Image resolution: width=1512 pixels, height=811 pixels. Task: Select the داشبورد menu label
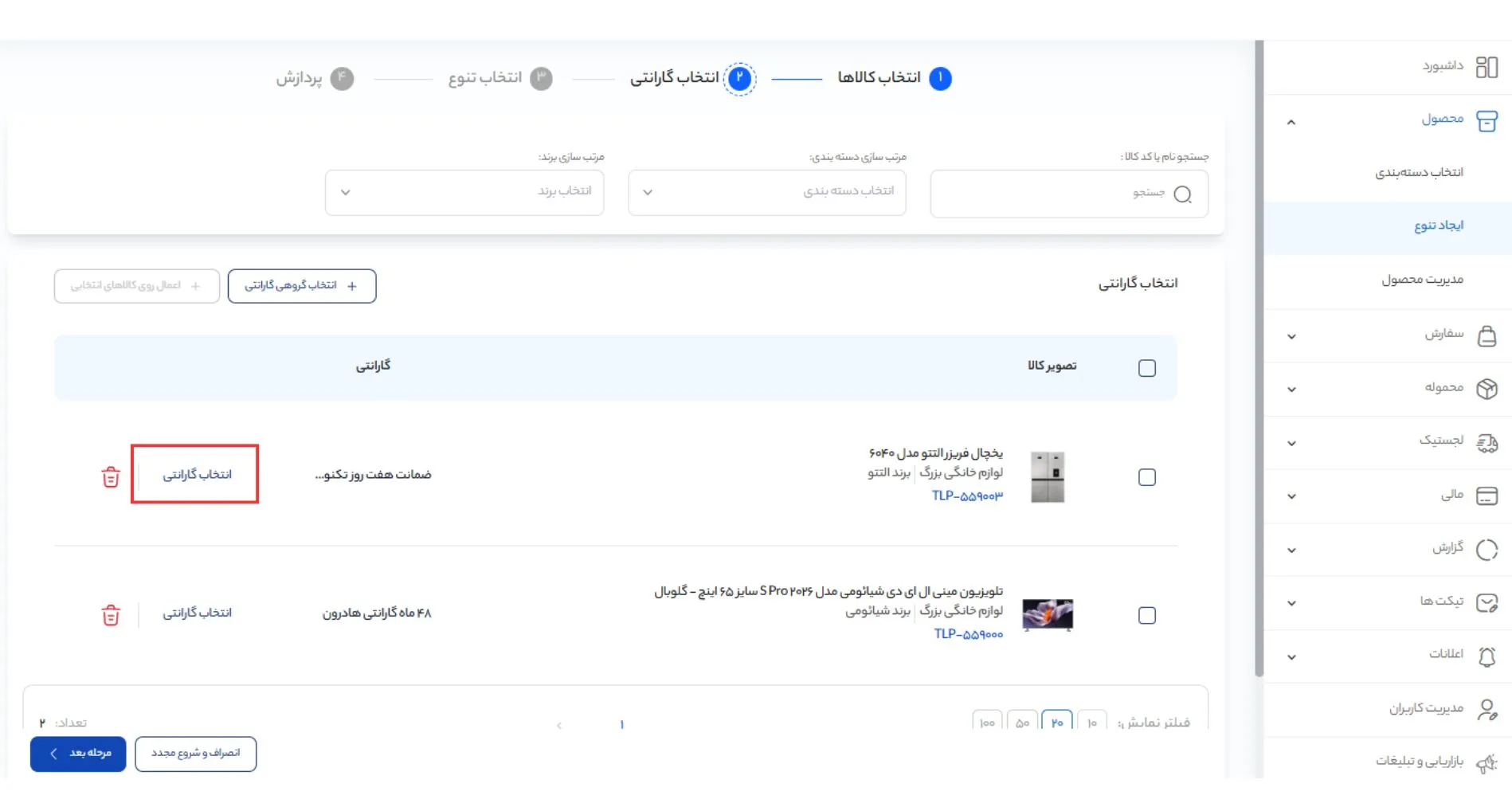[1443, 65]
